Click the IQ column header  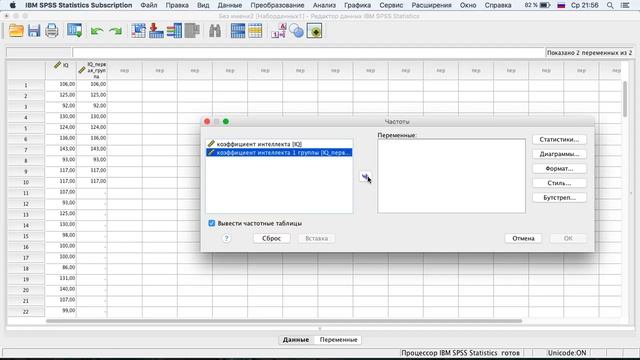click(61, 70)
